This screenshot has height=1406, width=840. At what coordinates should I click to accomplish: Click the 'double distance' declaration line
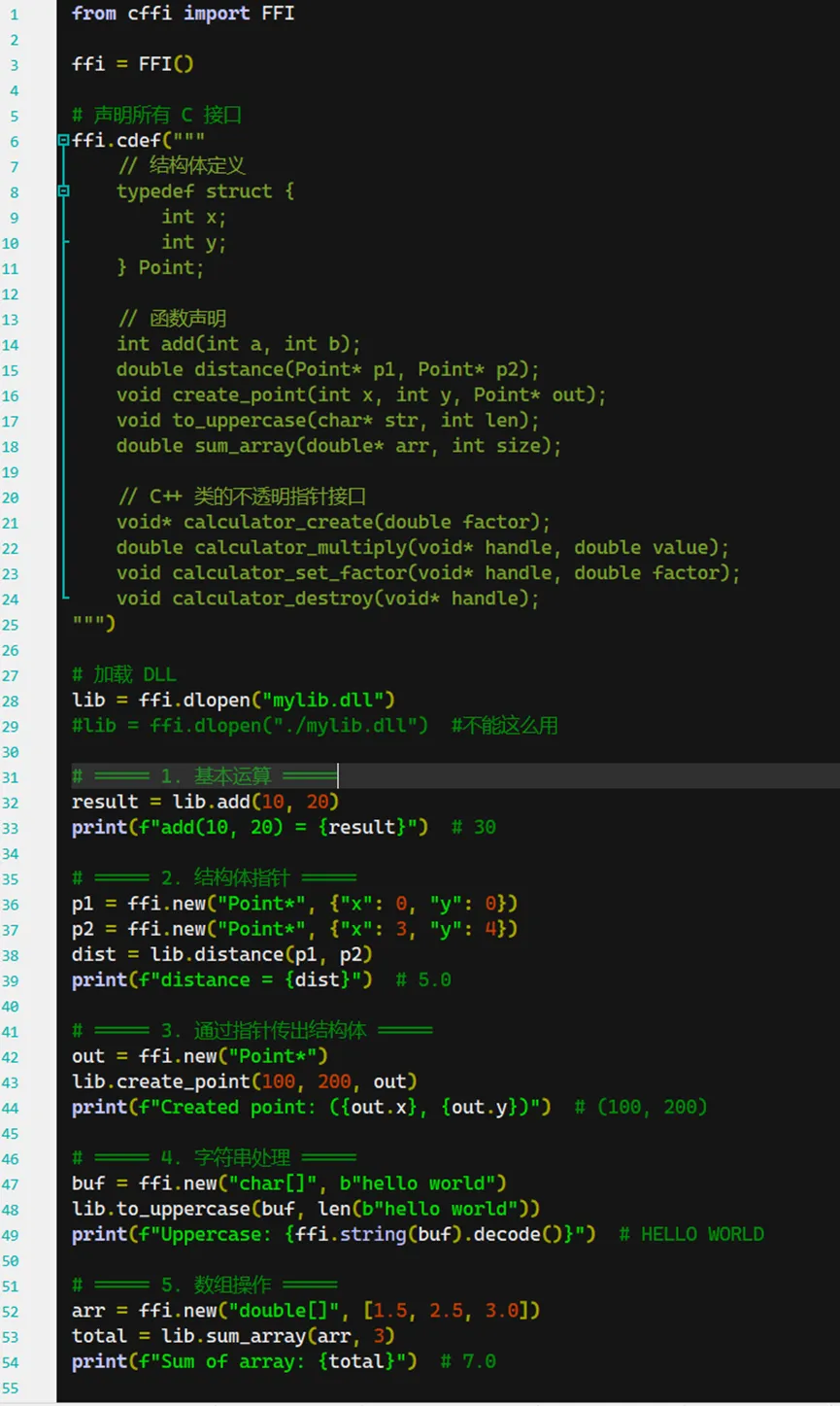click(x=328, y=369)
